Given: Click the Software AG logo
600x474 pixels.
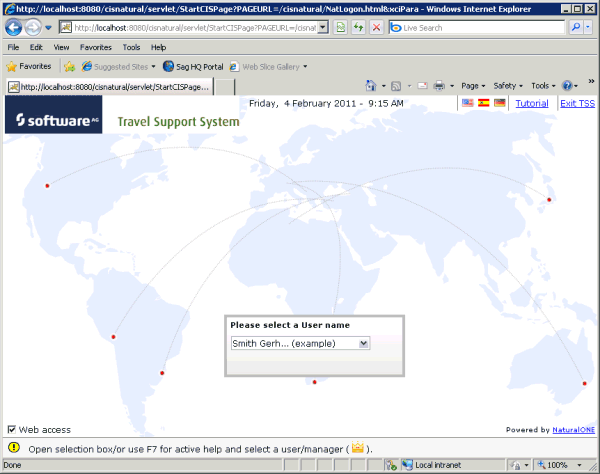Looking at the screenshot, I should pyautogui.click(x=54, y=114).
